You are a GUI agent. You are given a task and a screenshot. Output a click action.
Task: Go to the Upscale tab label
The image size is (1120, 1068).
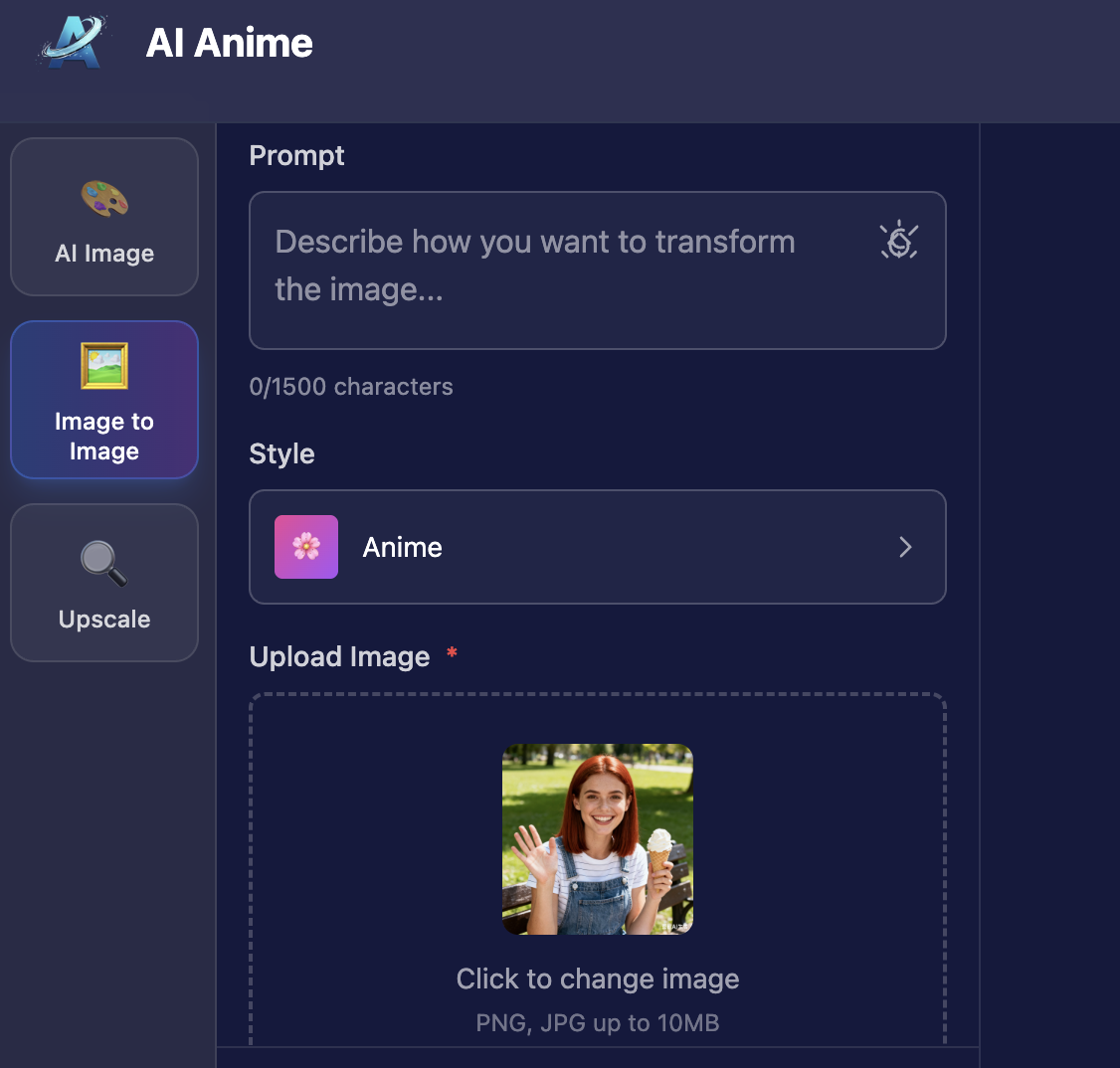coord(104,619)
